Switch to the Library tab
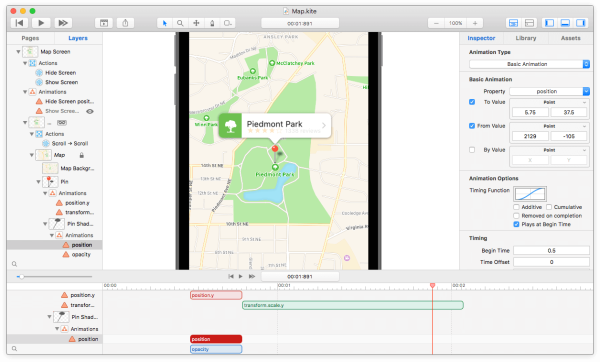 pyautogui.click(x=526, y=38)
